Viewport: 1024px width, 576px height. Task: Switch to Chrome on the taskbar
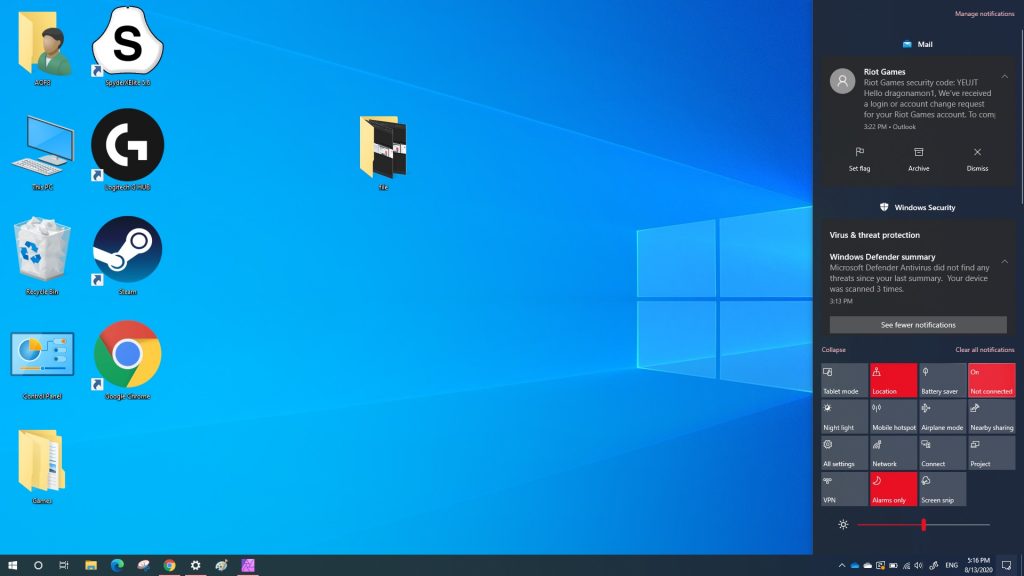pos(170,566)
